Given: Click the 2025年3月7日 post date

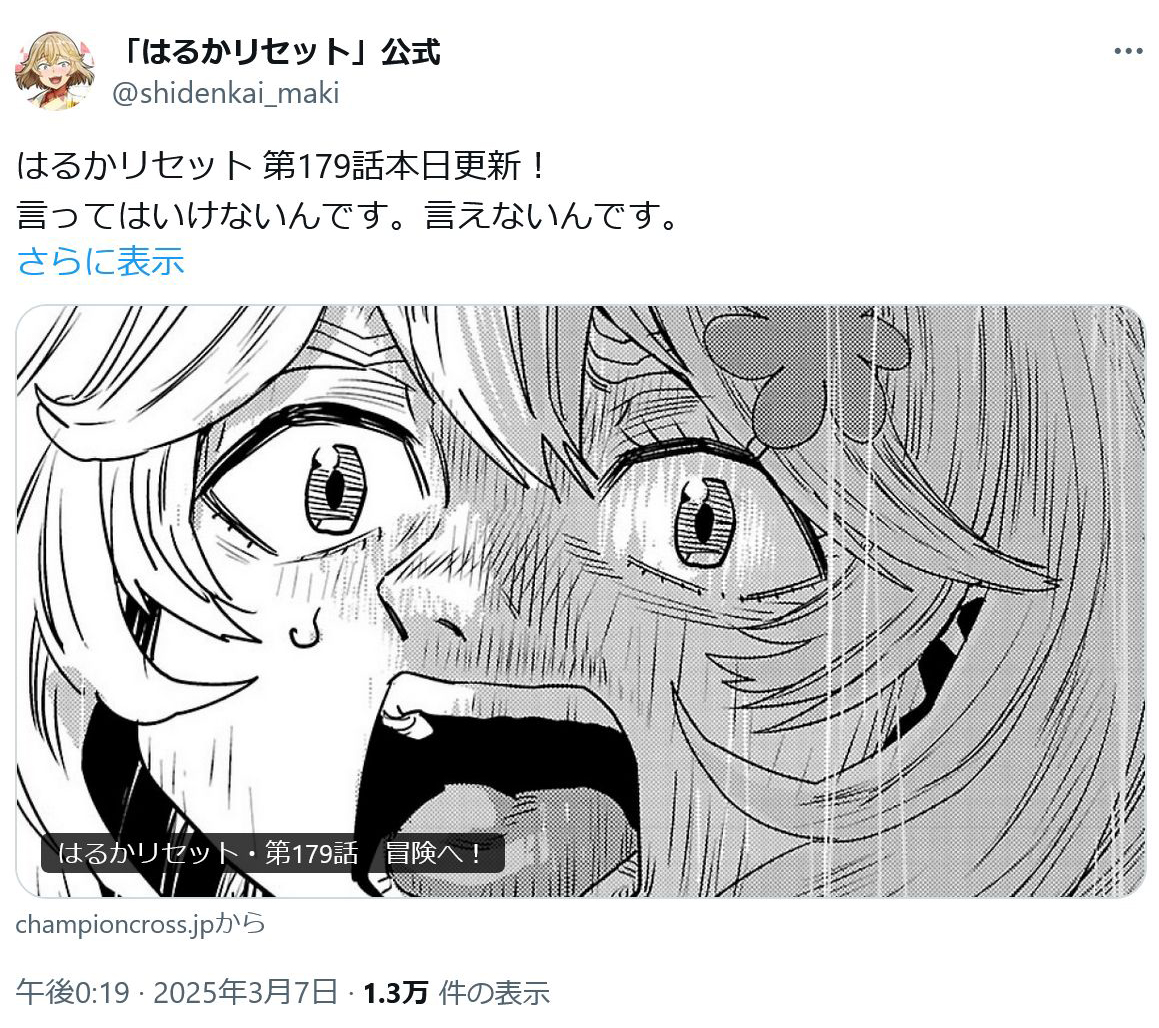Looking at the screenshot, I should click(x=245, y=993).
